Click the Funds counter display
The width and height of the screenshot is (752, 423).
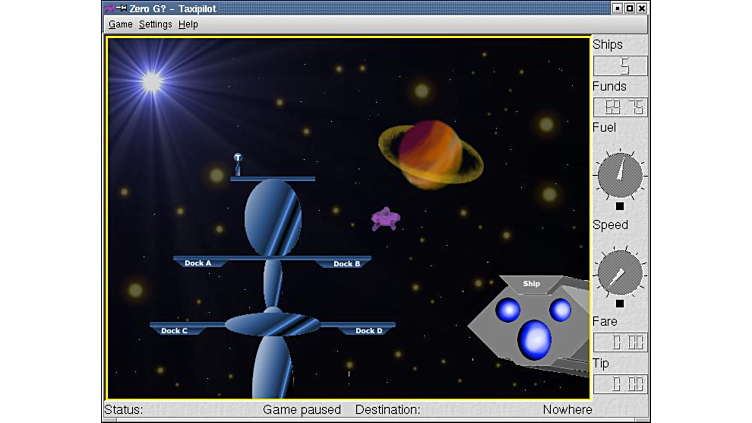click(620, 107)
